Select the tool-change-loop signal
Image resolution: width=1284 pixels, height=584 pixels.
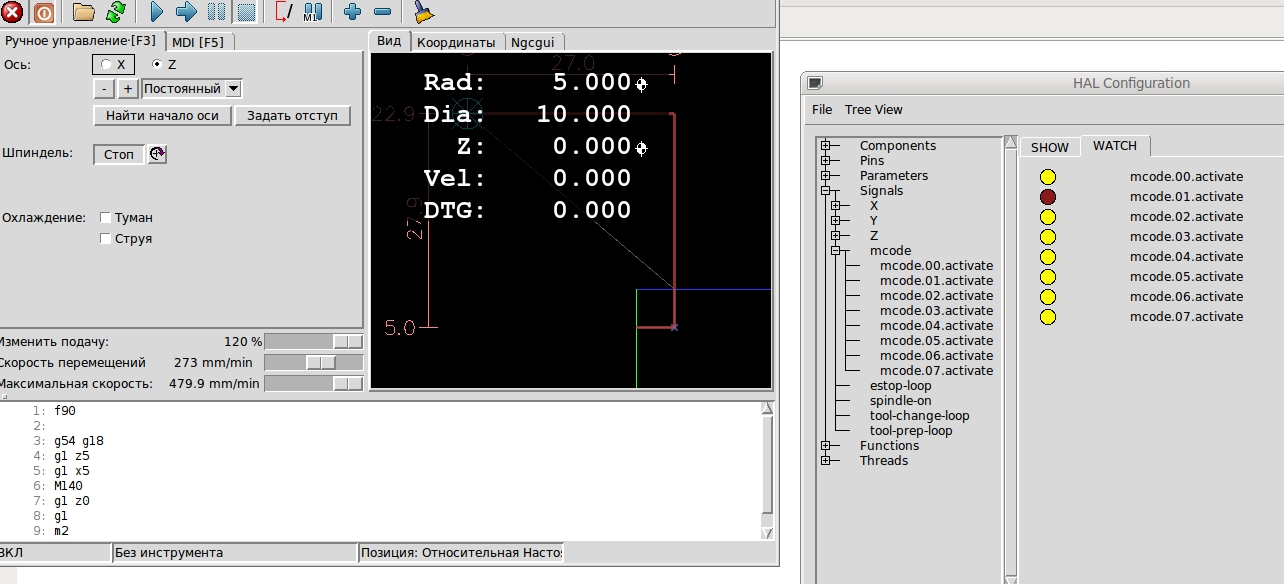tap(919, 416)
